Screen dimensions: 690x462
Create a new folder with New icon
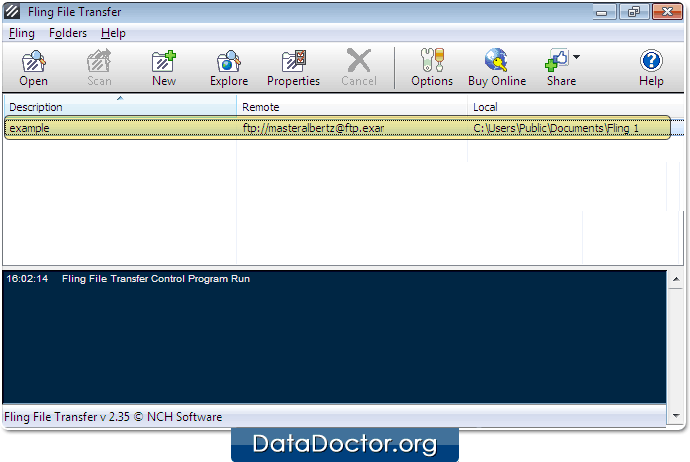tap(164, 62)
